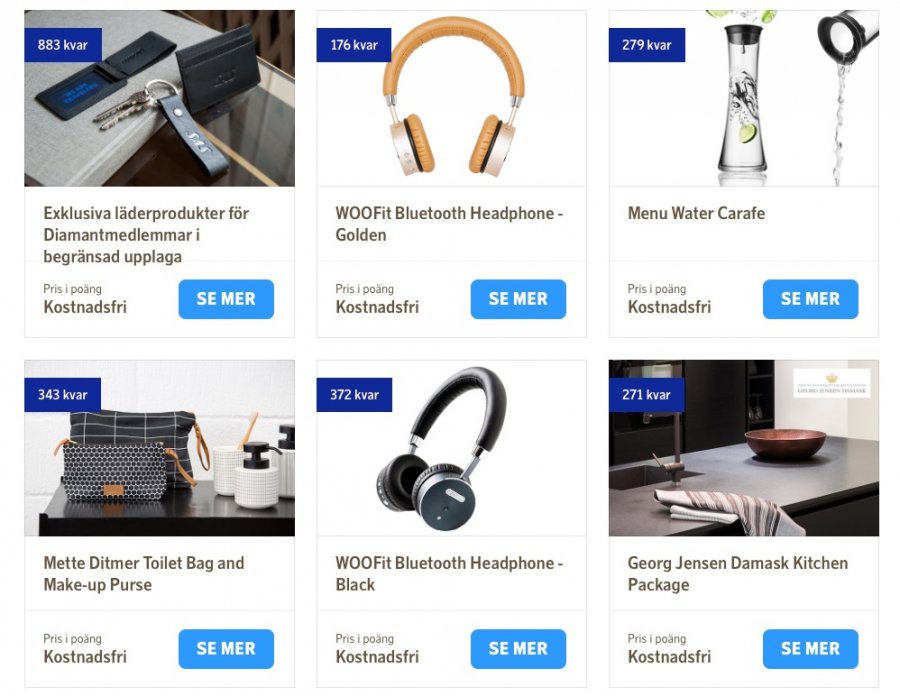The image size is (900, 696).
Task: Click SE MER for Georg Jensen package
Action: [810, 649]
